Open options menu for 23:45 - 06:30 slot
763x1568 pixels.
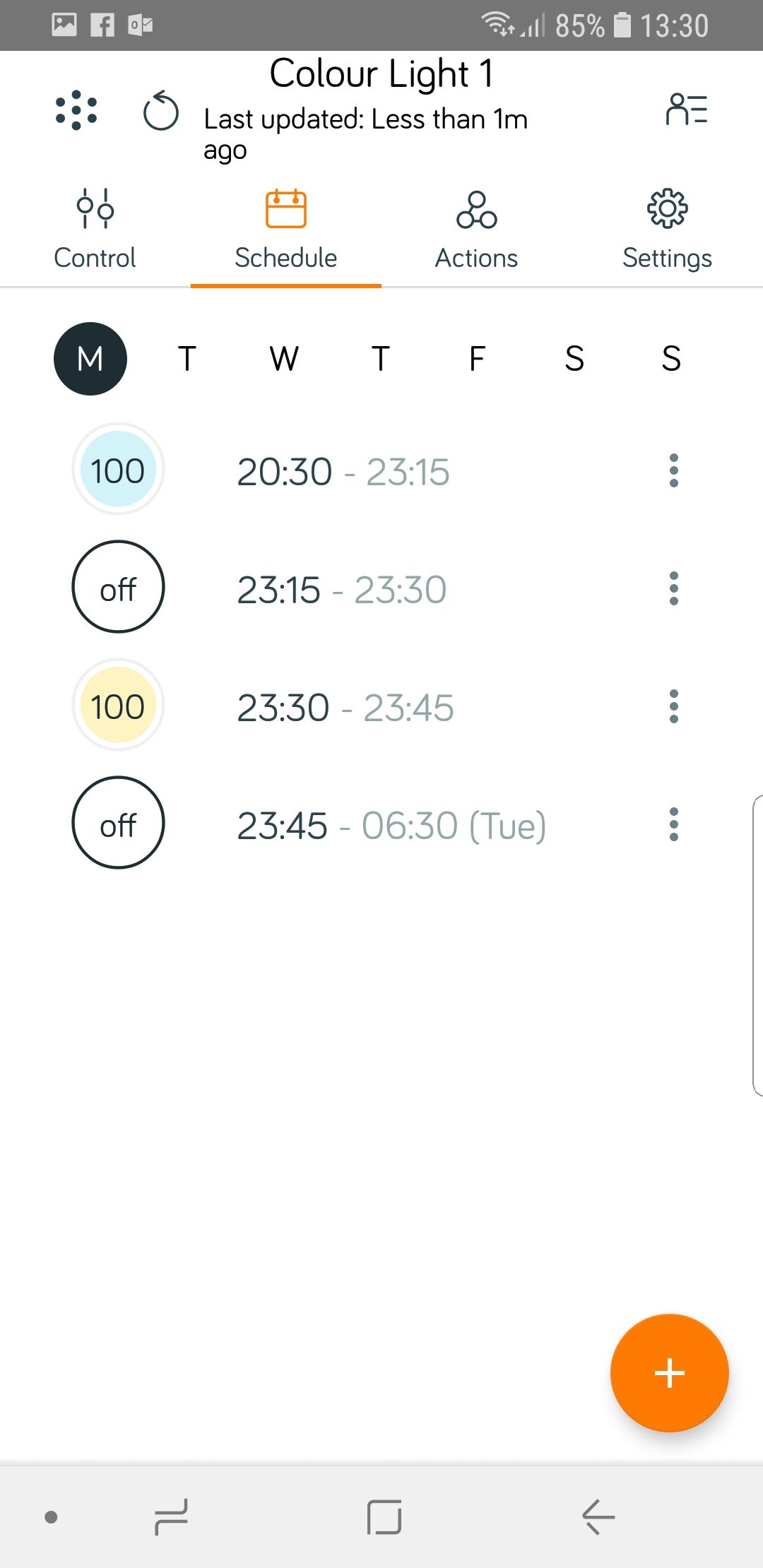click(674, 824)
